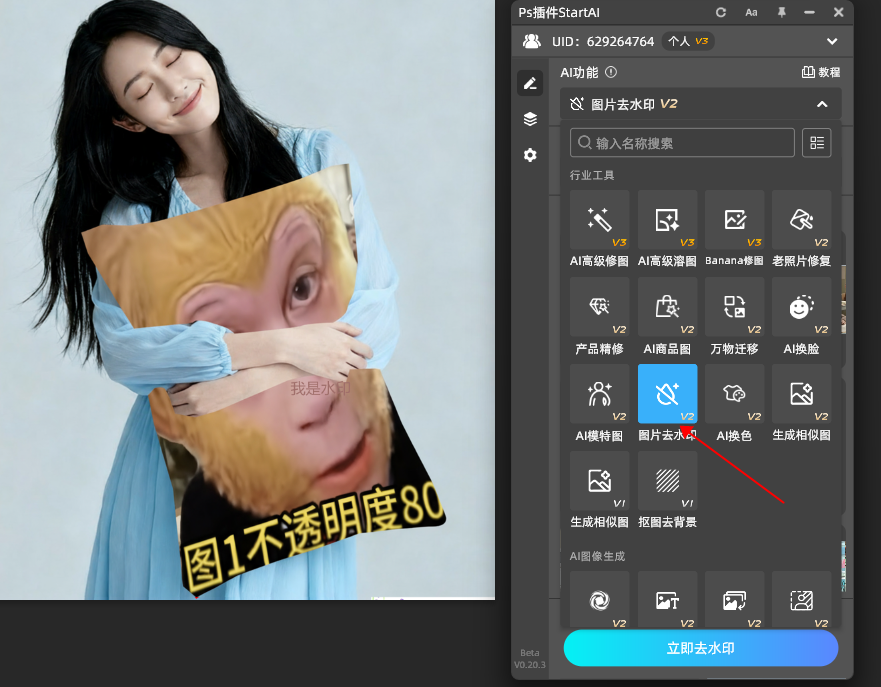
Task: Click the 立即去水印 button
Action: (700, 648)
